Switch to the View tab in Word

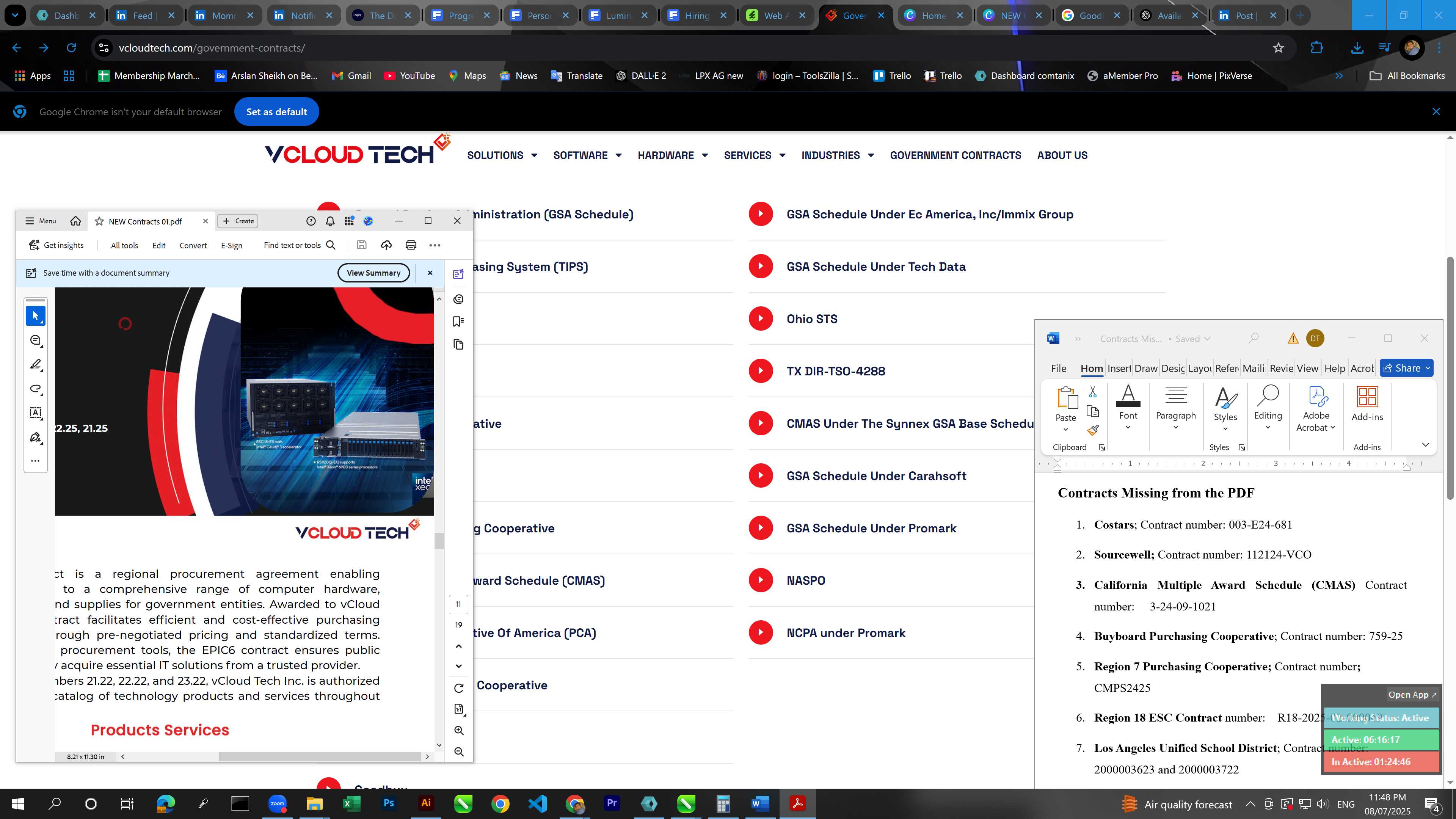point(1307,368)
